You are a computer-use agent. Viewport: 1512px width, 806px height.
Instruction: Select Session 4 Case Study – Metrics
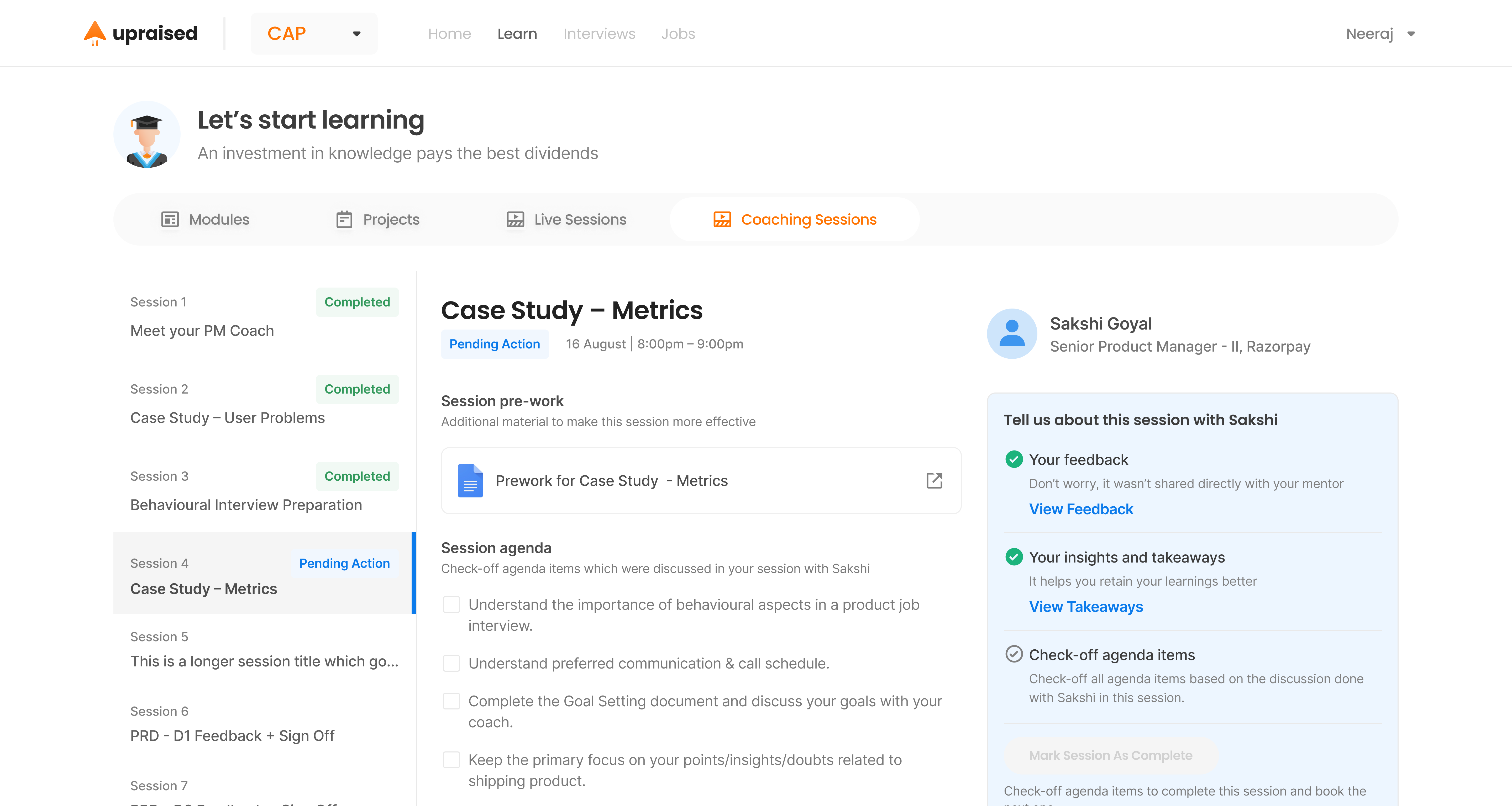(264, 573)
